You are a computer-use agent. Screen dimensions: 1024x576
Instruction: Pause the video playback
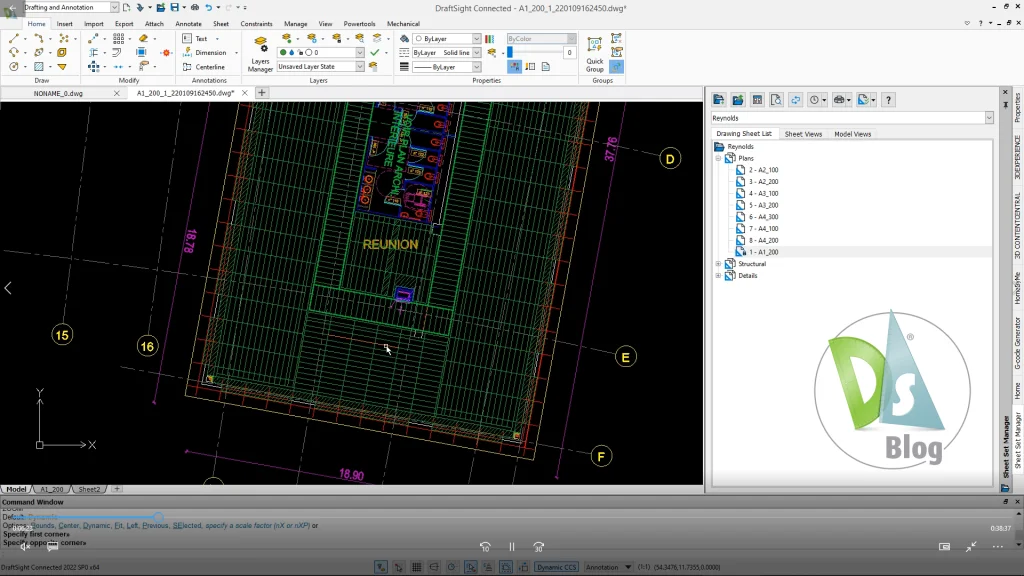pos(511,547)
